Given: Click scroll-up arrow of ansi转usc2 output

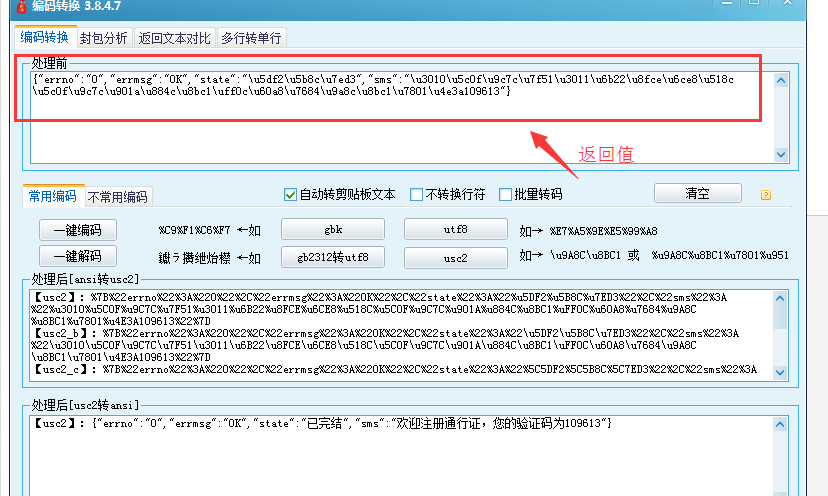Looking at the screenshot, I should (780, 298).
